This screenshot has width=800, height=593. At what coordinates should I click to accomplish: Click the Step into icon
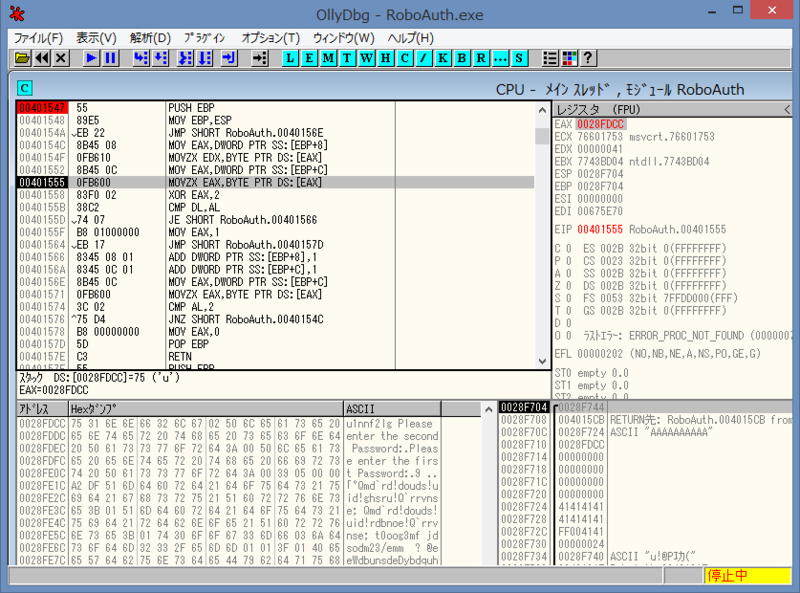141,58
